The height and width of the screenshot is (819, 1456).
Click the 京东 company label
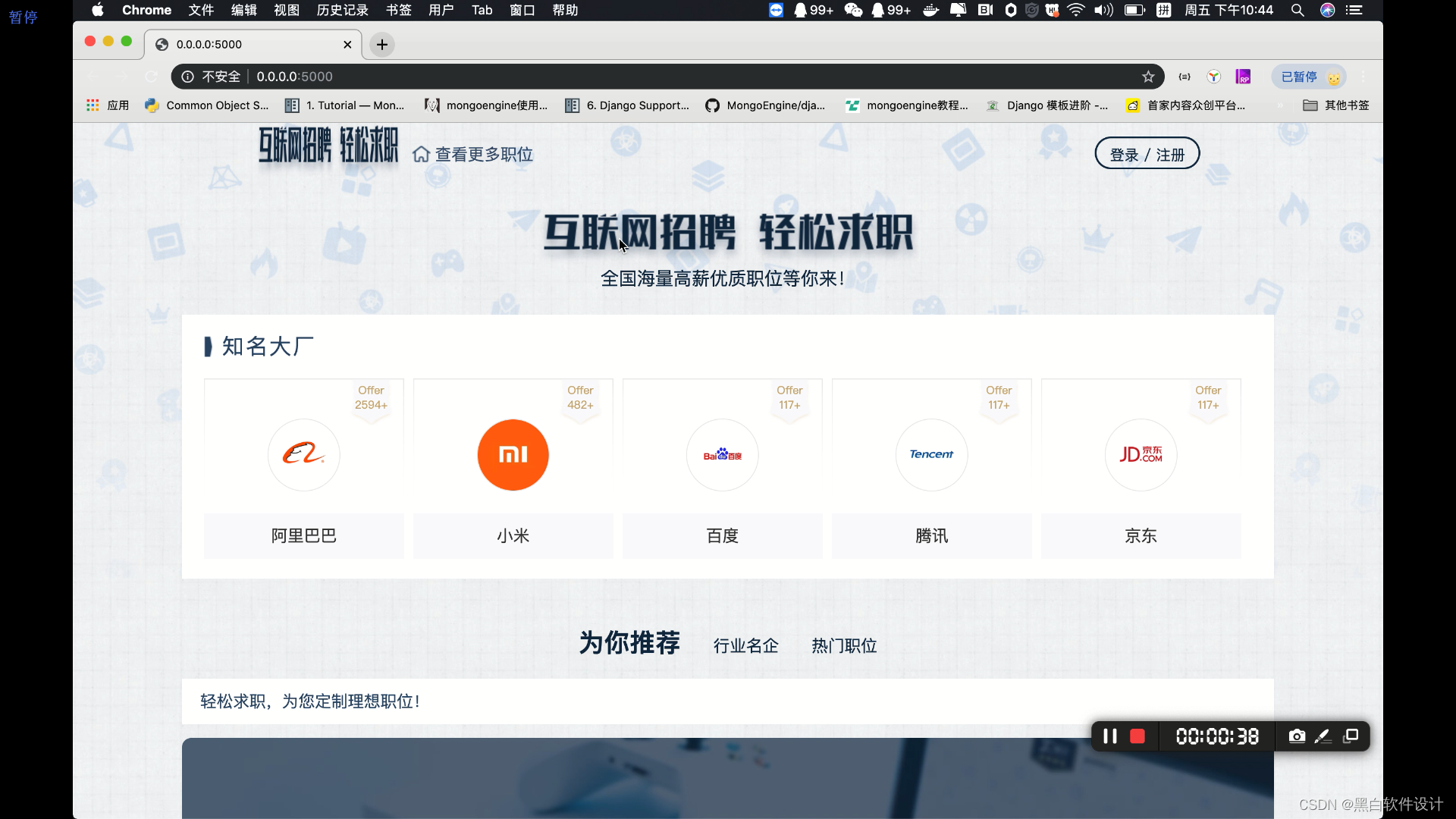[x=1141, y=536]
